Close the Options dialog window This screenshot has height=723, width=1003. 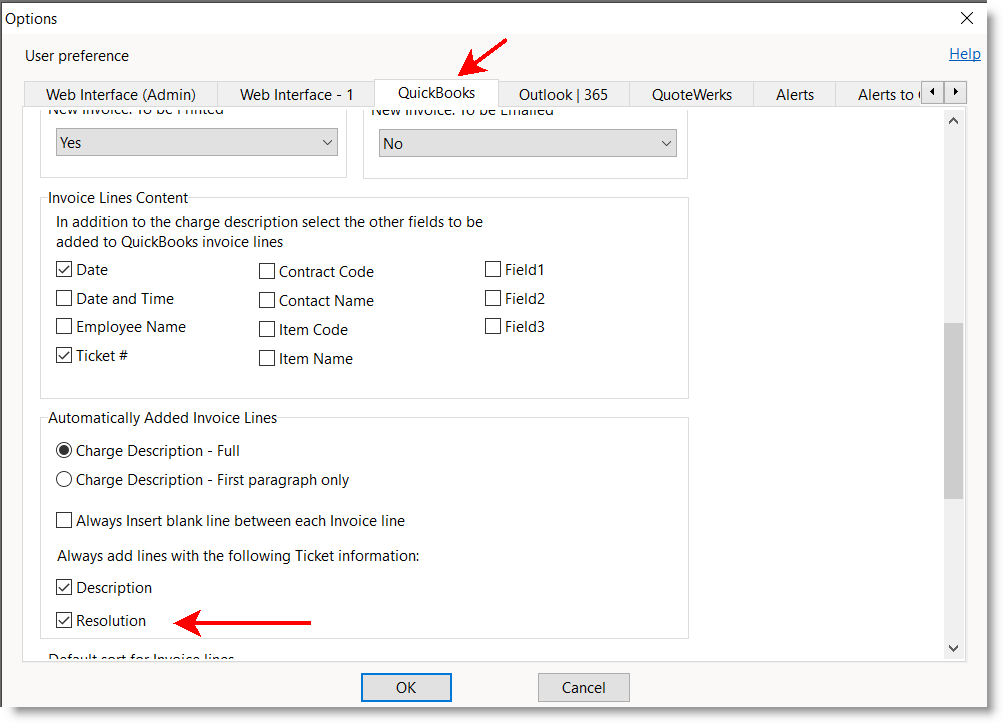(966, 18)
